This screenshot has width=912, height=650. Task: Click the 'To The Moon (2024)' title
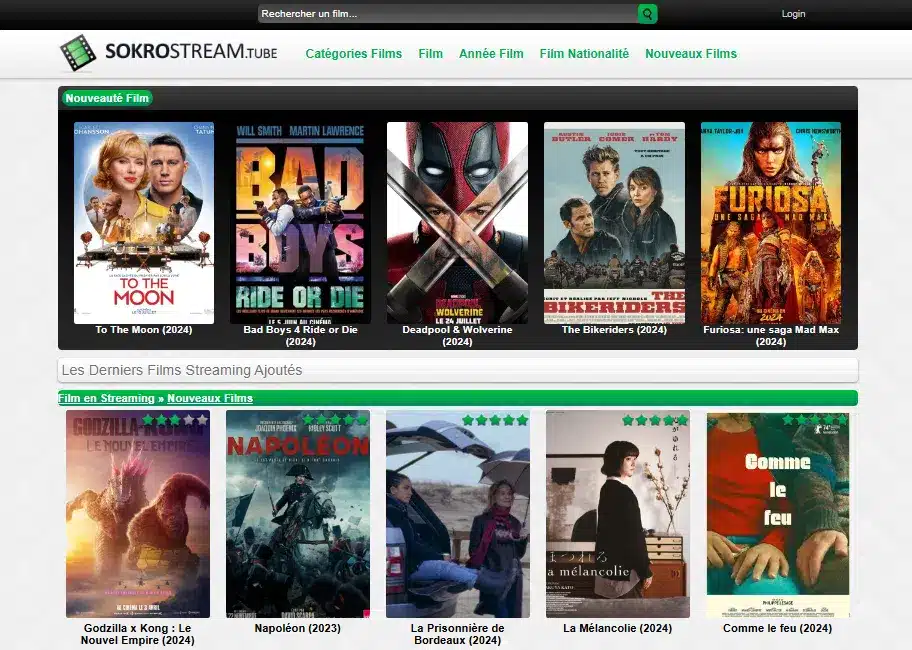coord(144,330)
